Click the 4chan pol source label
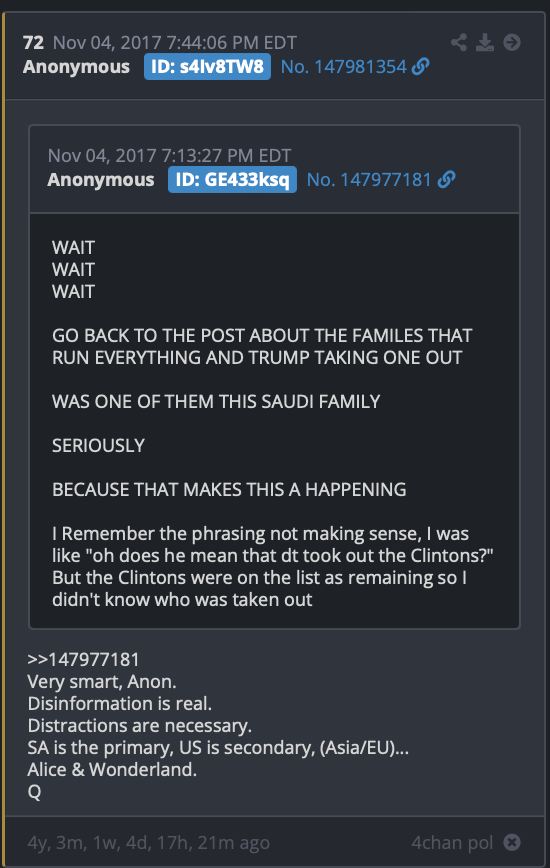This screenshot has width=550, height=868. coord(452,842)
